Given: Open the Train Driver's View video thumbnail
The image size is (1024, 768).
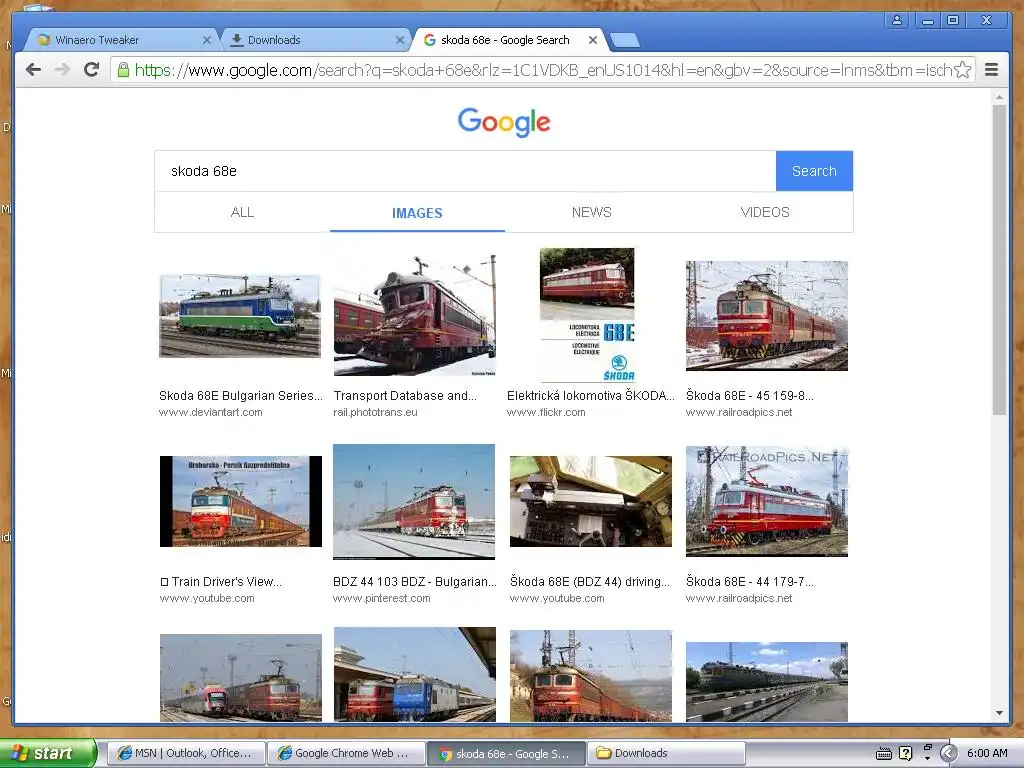Looking at the screenshot, I should pos(240,502).
